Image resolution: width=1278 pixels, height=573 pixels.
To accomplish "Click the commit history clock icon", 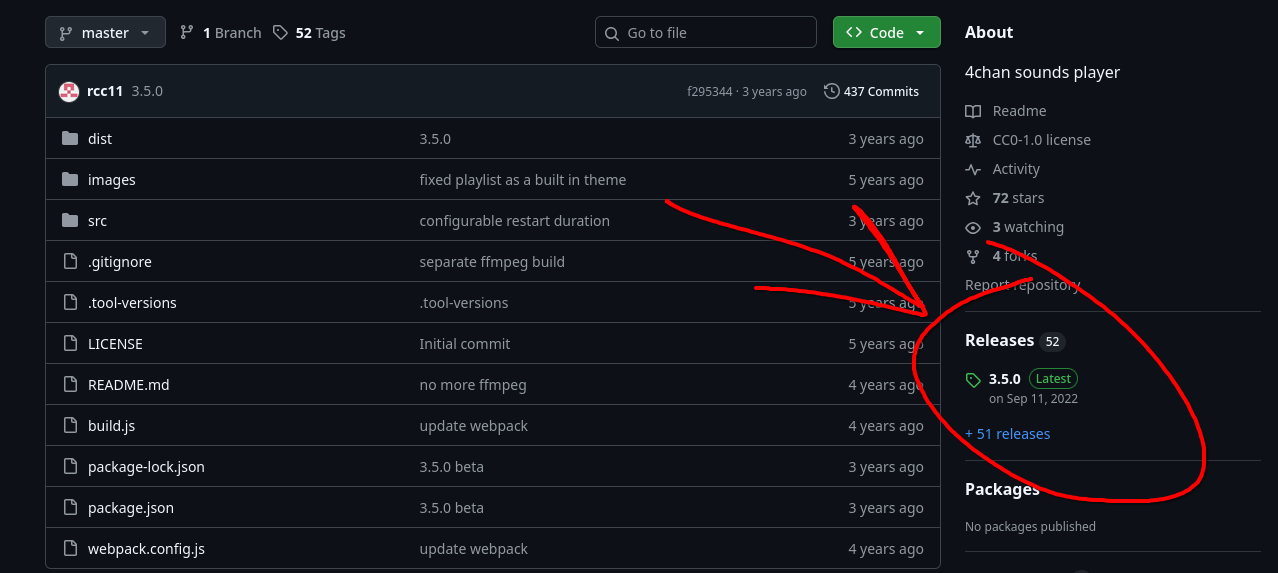I will point(832,91).
